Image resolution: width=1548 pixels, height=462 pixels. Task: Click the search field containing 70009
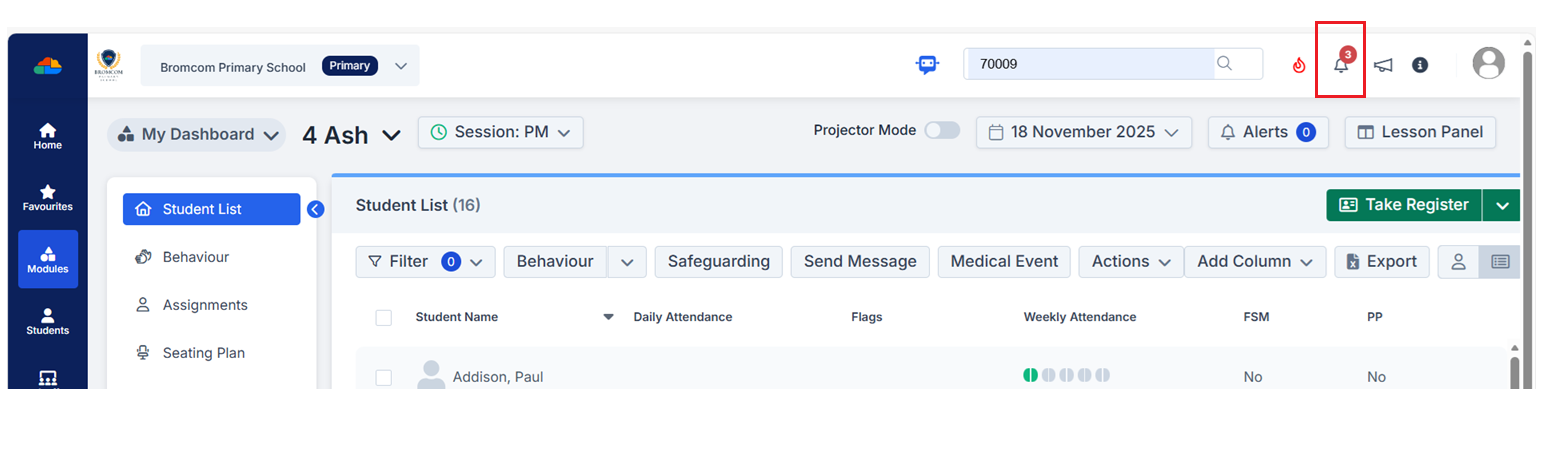coord(1090,65)
